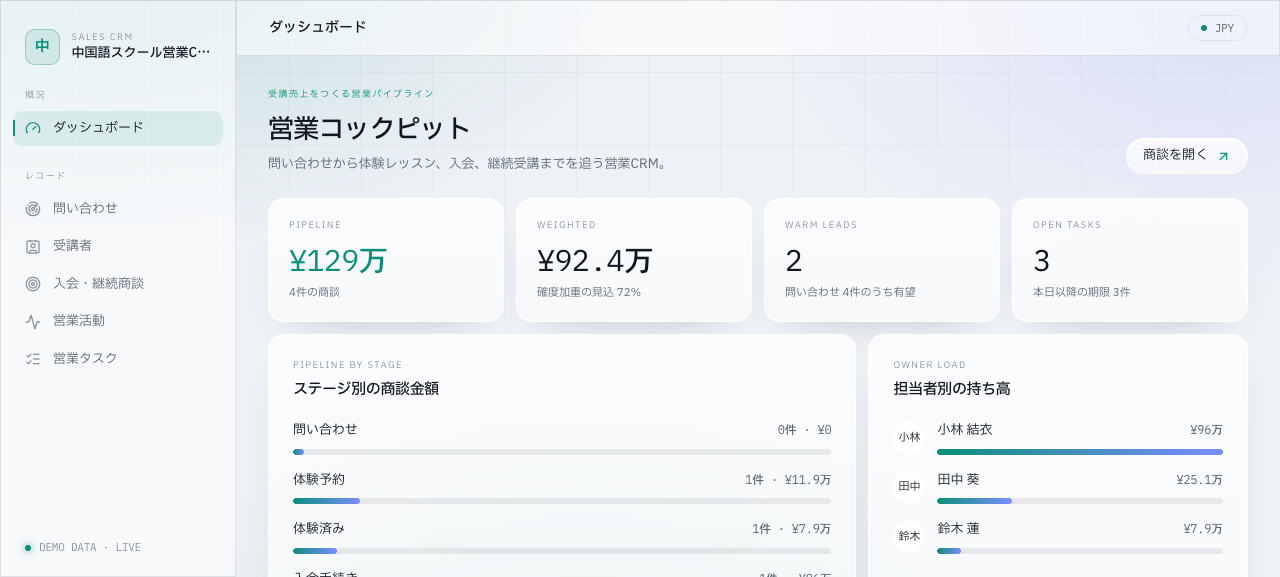The image size is (1280, 577).
Task: Click 鈴木 蓮's ¥7.9万 amount
Action: tap(1203, 529)
